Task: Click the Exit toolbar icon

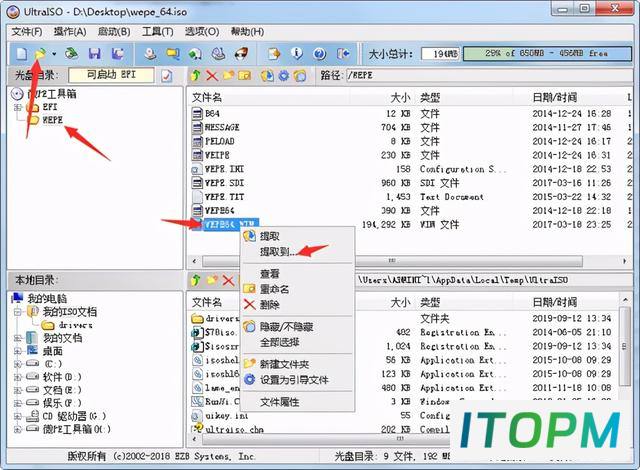Action: click(x=343, y=53)
